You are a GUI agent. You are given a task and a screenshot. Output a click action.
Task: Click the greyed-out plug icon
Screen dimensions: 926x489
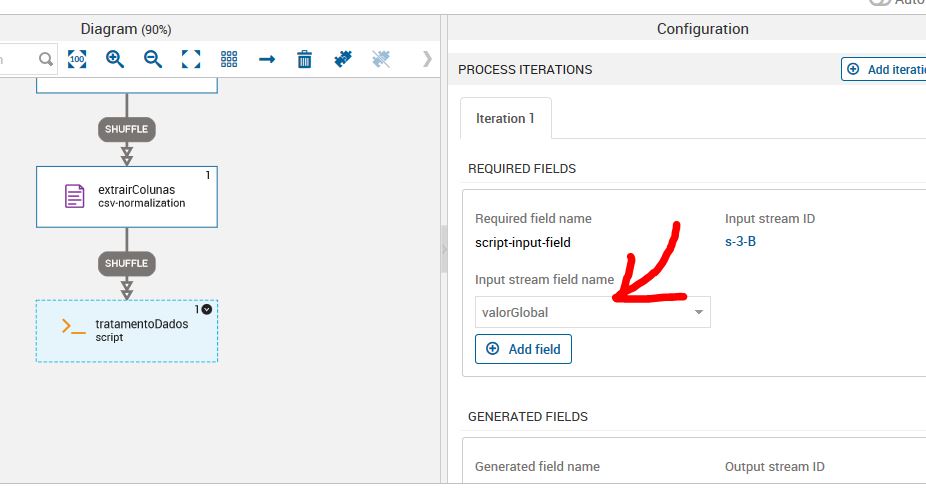tap(381, 59)
